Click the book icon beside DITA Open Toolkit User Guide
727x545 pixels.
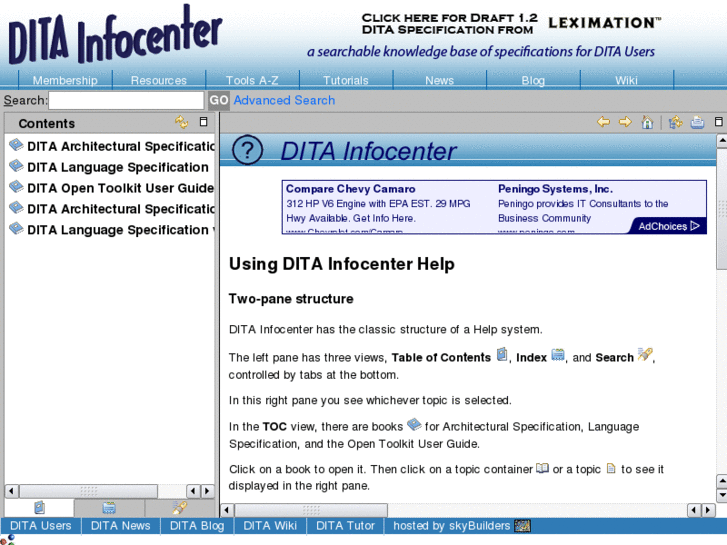pyautogui.click(x=16, y=186)
